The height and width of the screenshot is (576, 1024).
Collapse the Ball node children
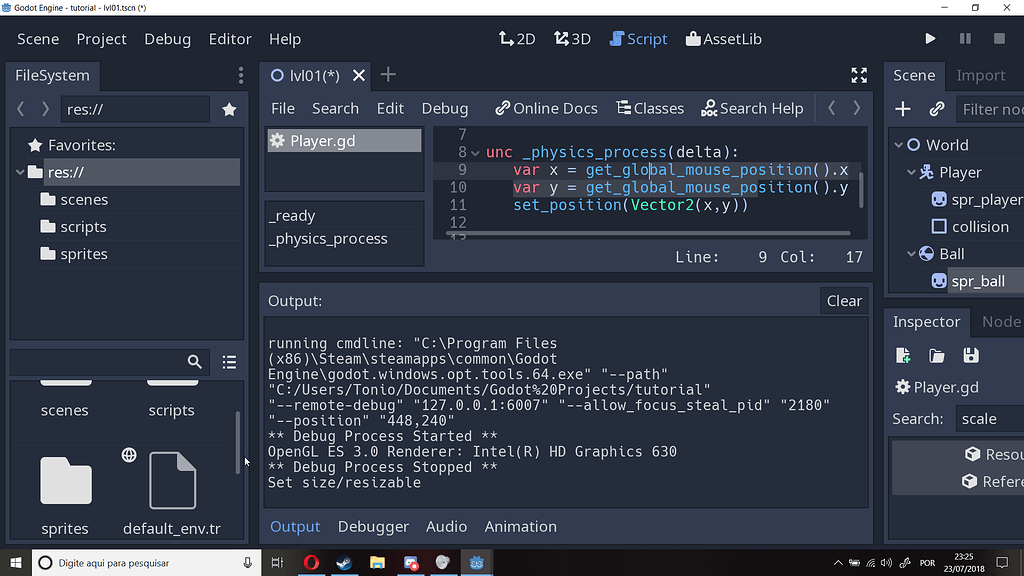[x=912, y=254]
